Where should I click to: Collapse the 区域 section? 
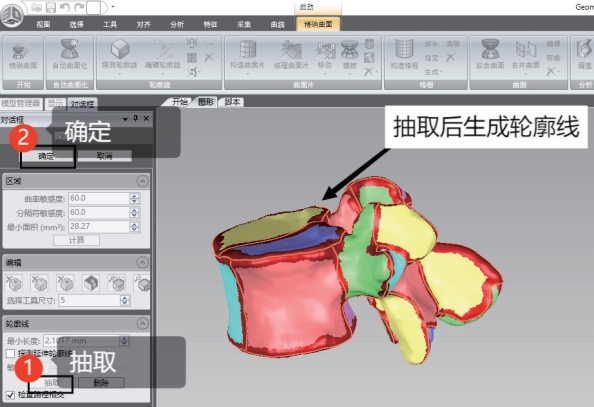point(142,181)
